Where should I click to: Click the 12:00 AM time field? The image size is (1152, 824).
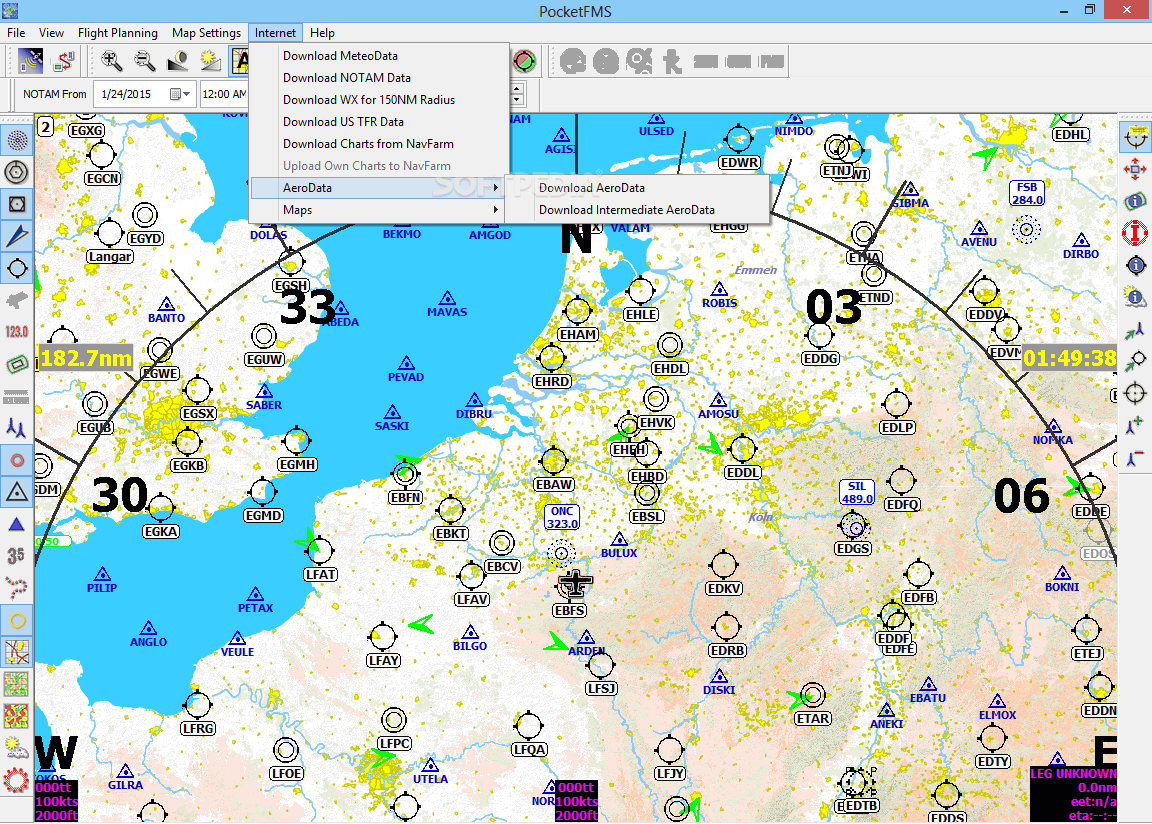click(223, 94)
